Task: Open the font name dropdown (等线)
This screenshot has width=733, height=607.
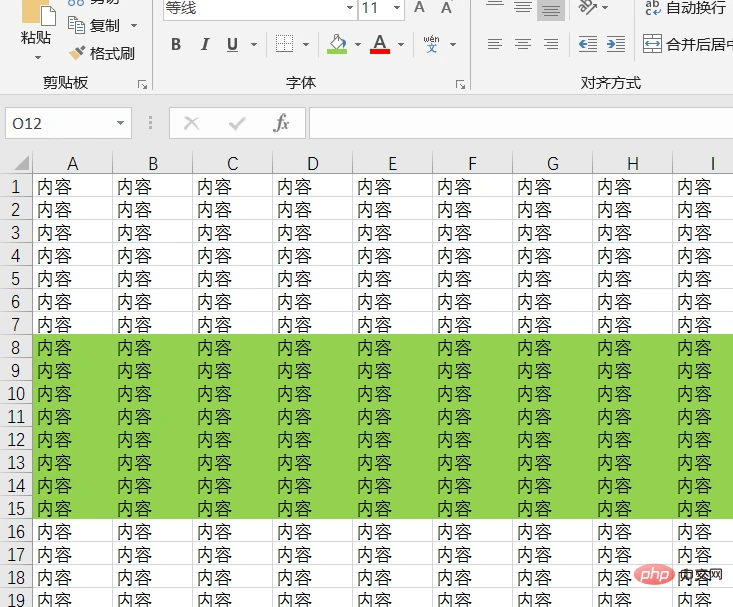Action: (349, 8)
